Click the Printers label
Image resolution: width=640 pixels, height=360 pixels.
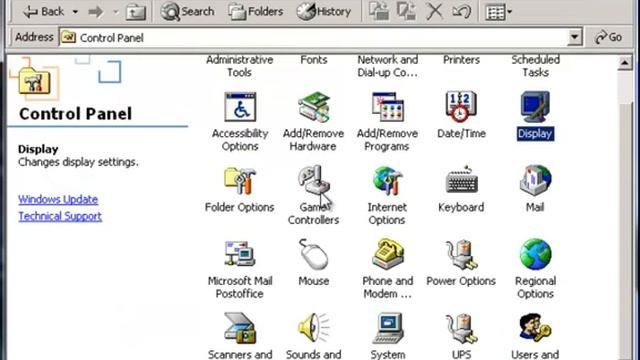(461, 60)
